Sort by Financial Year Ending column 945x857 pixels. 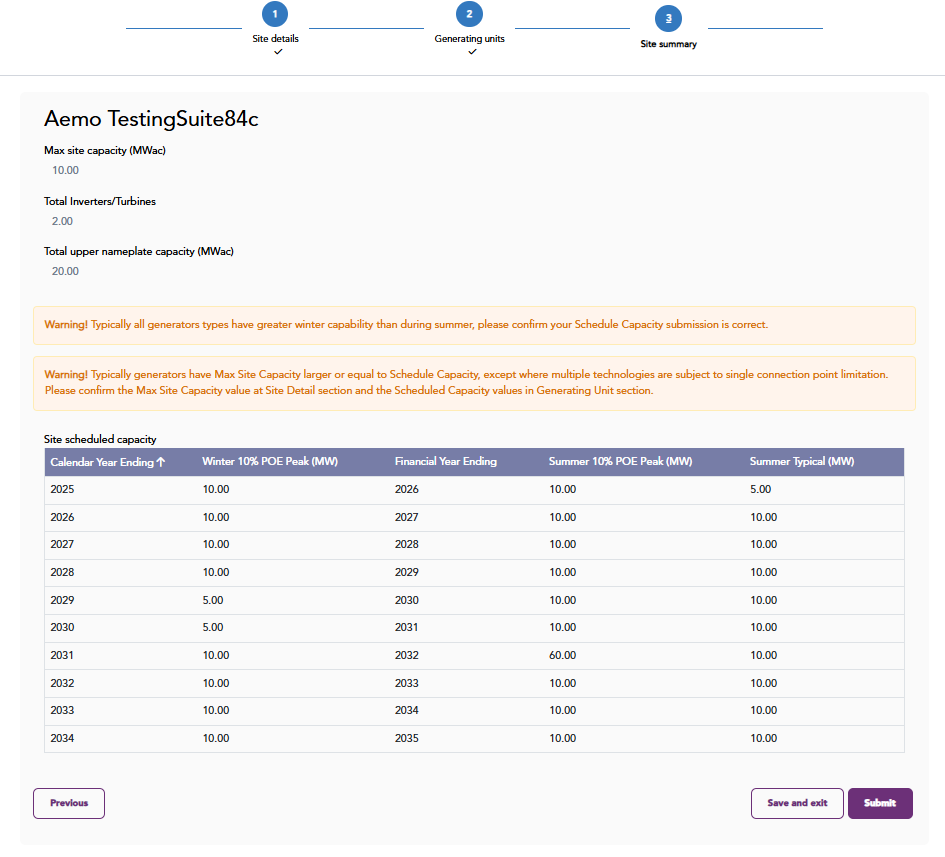tap(445, 462)
